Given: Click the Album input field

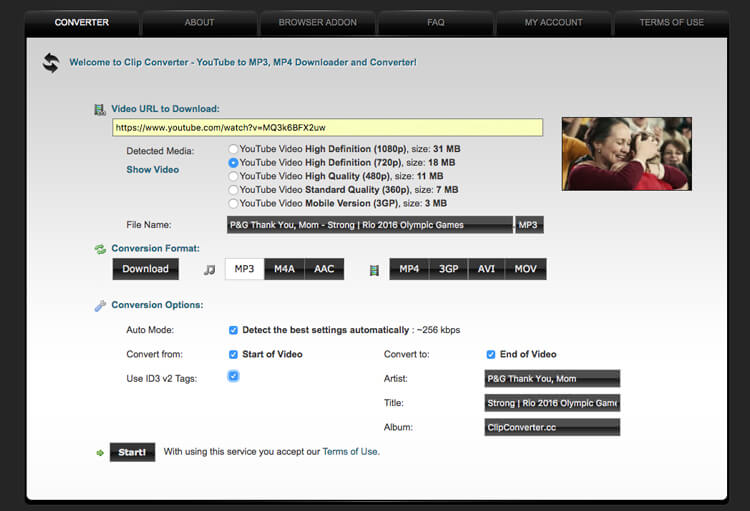Looking at the screenshot, I should coord(552,428).
